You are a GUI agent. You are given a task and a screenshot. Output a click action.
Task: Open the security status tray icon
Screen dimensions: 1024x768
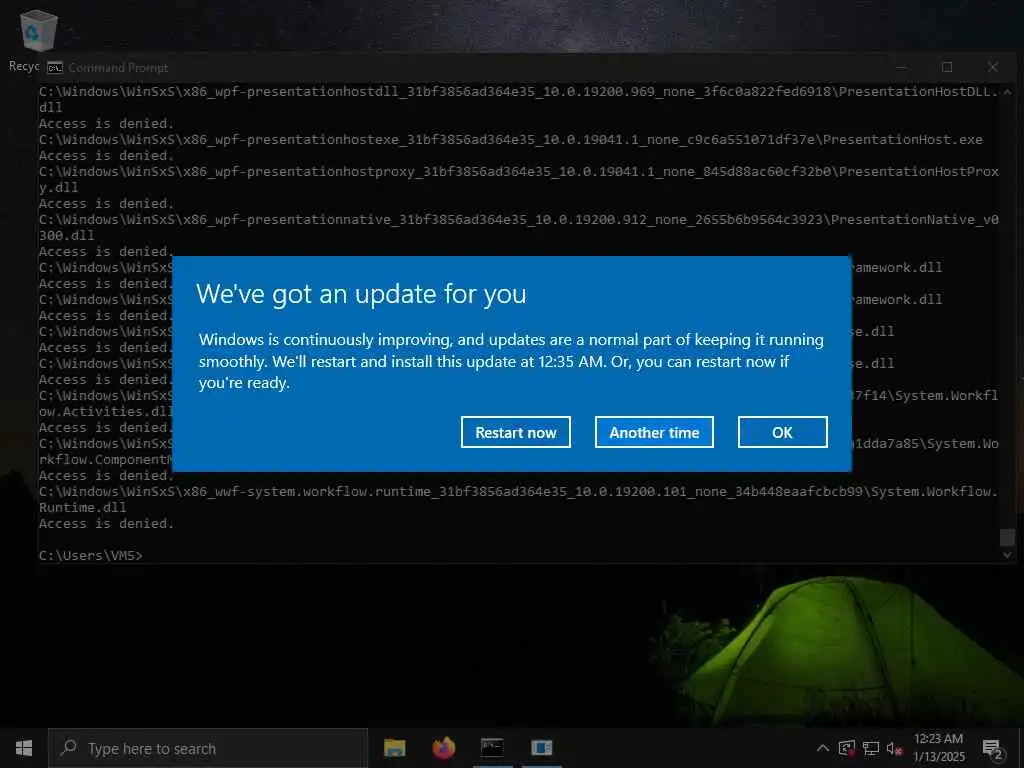pyautogui.click(x=847, y=748)
